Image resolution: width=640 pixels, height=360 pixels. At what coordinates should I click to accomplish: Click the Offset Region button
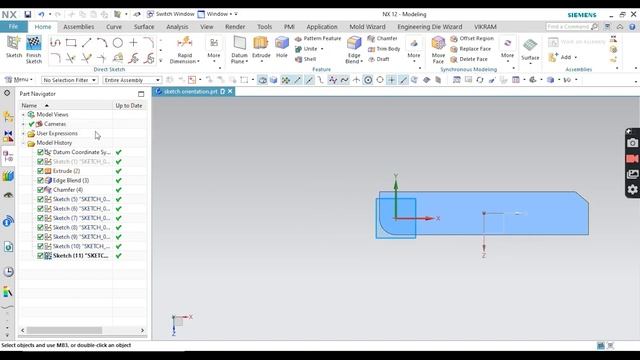pos(472,38)
